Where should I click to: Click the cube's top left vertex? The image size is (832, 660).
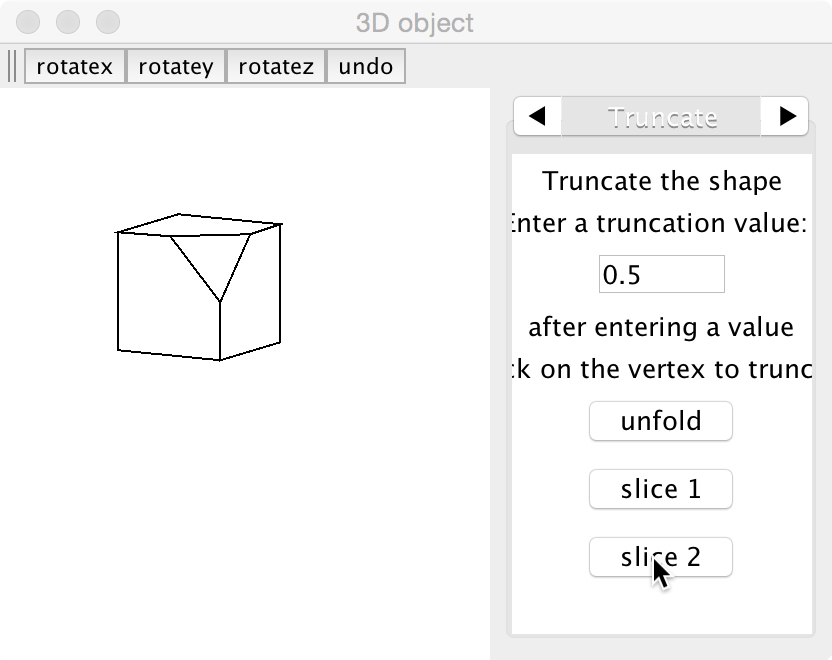pyautogui.click(x=118, y=232)
